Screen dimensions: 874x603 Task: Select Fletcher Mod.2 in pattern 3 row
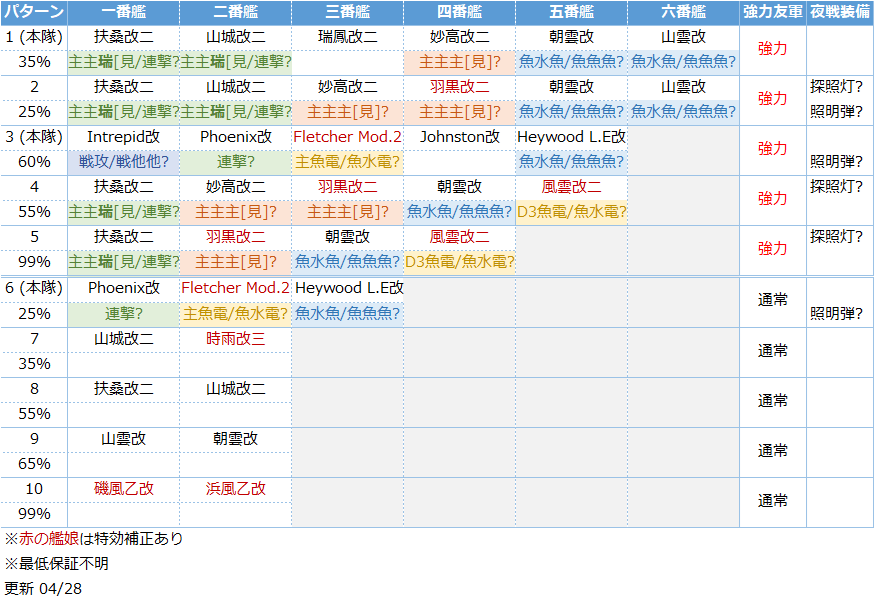coord(348,137)
